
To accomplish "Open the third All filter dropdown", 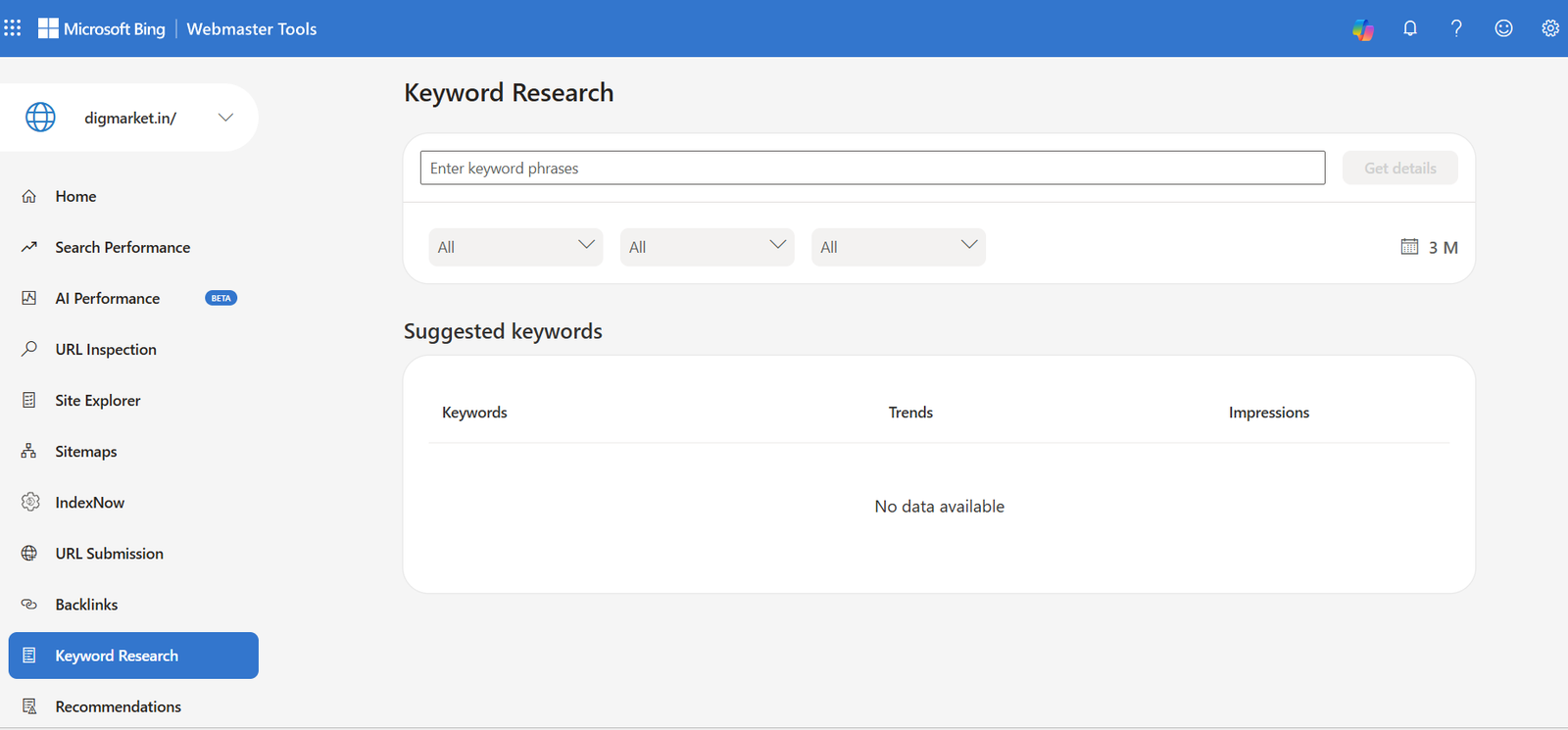I will point(899,247).
